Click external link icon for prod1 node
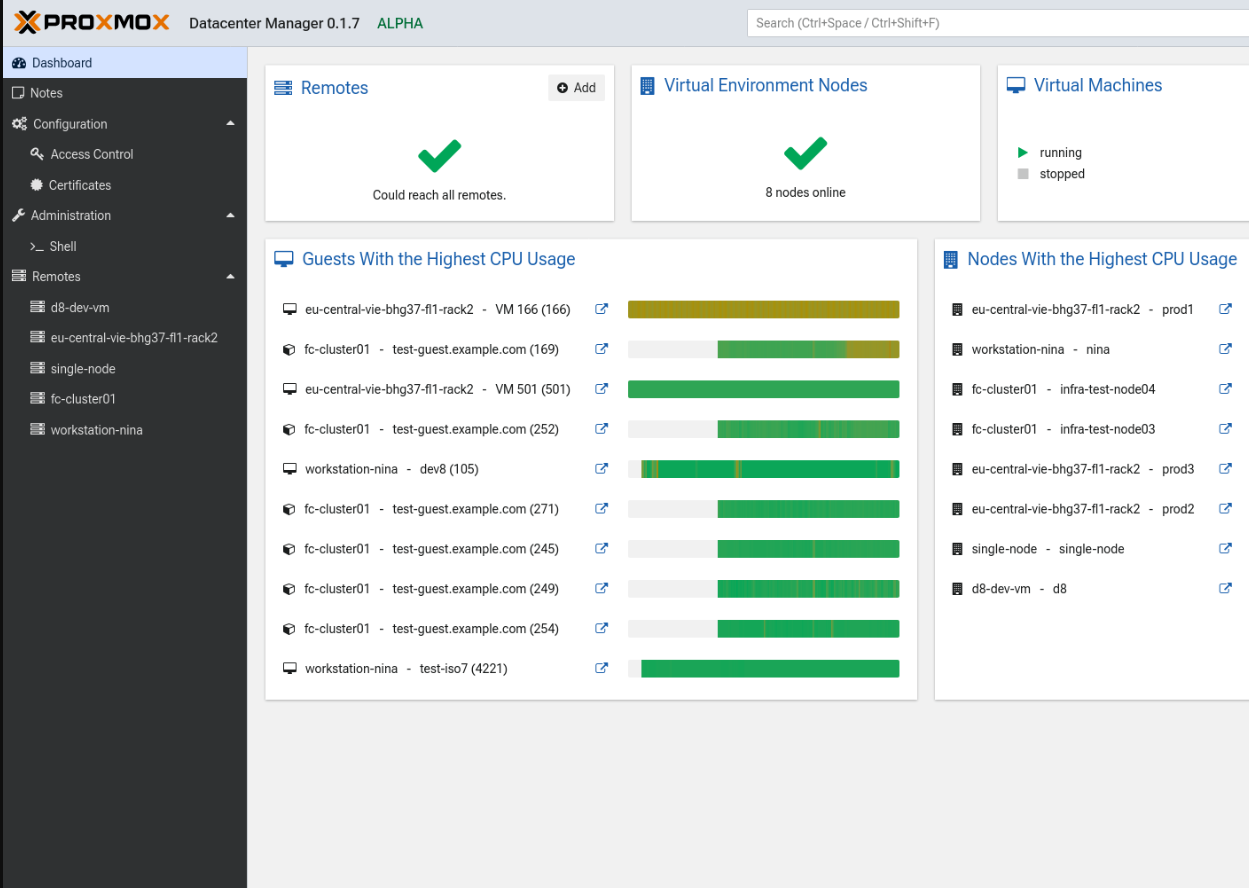The height and width of the screenshot is (888, 1249). pos(1225,309)
